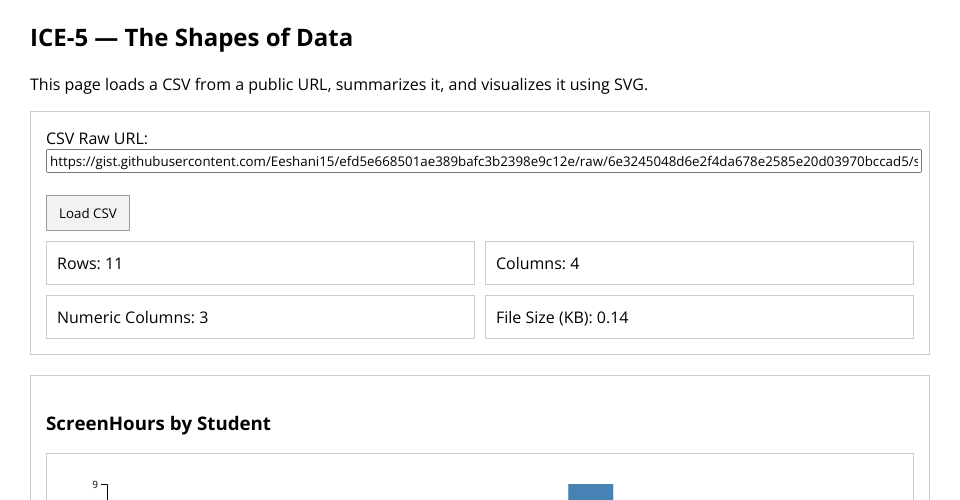
Task: Click the page description paragraph
Action: point(339,85)
